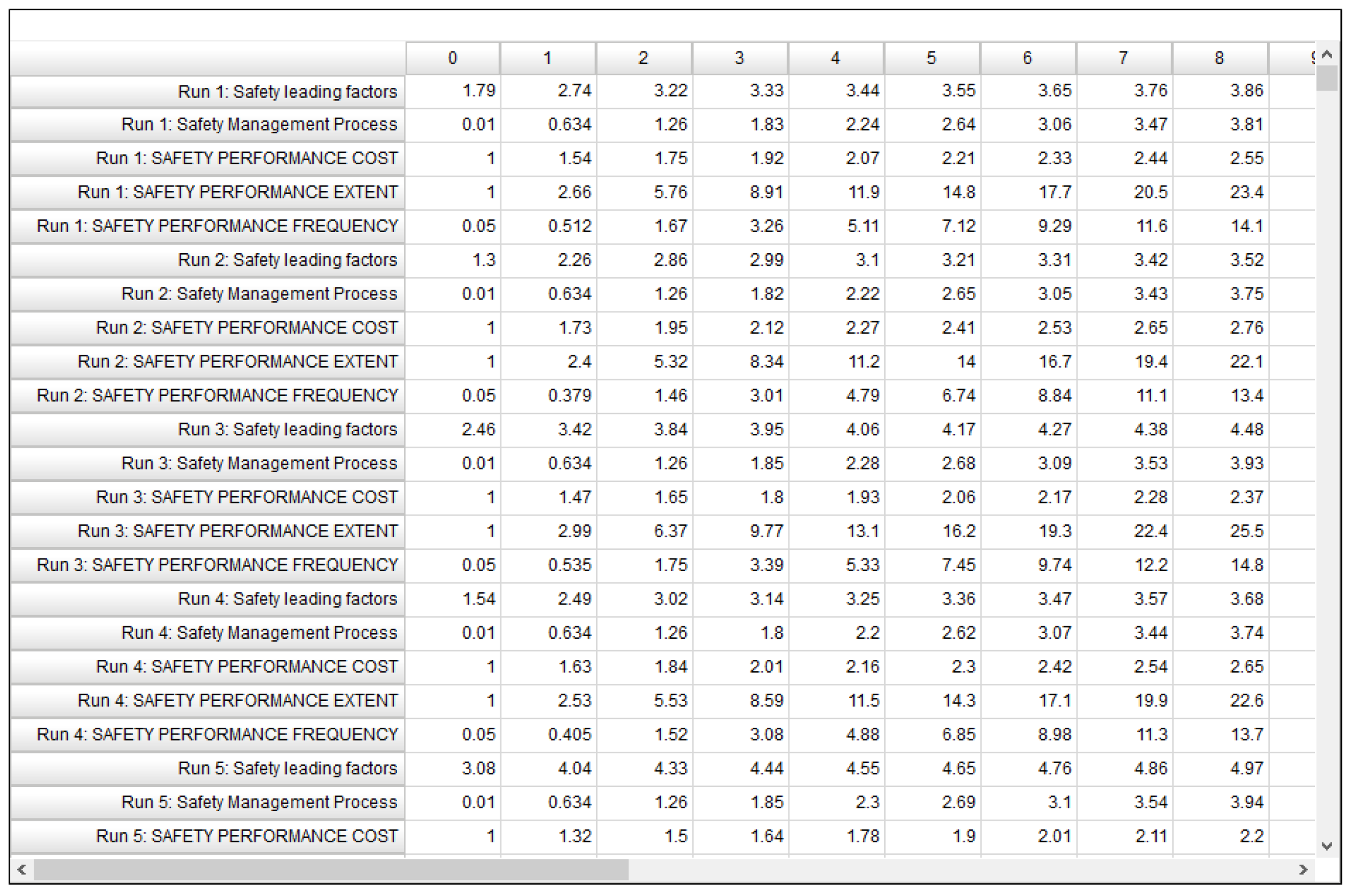Click the scroll down arrow
The image size is (1352, 896).
point(1327,846)
